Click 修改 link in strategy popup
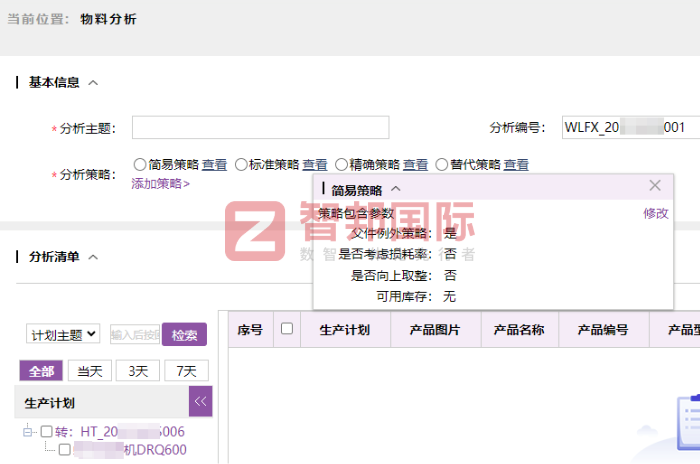Screen dimensions: 700x464 (655, 213)
